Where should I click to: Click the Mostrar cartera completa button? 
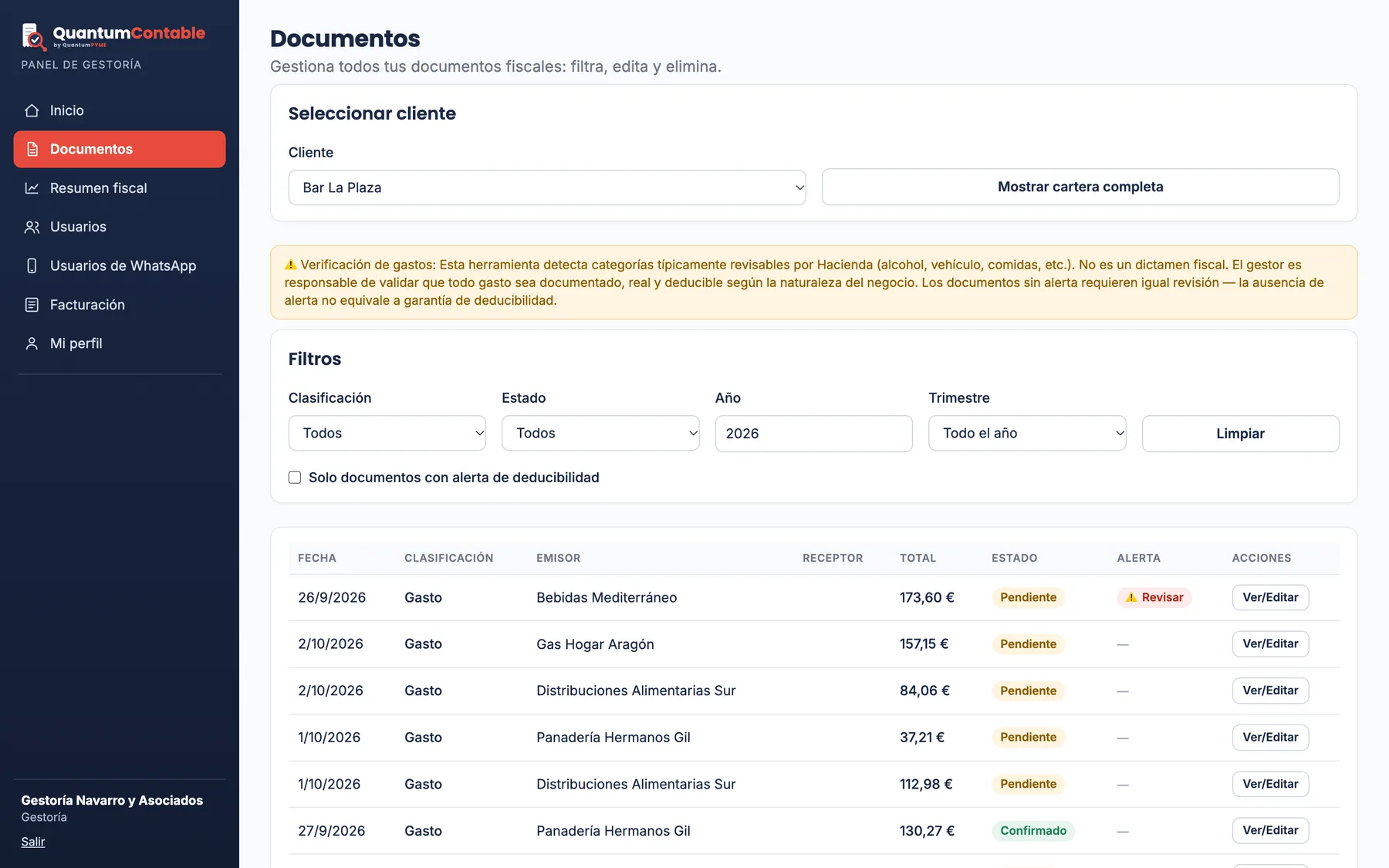pyautogui.click(x=1080, y=187)
